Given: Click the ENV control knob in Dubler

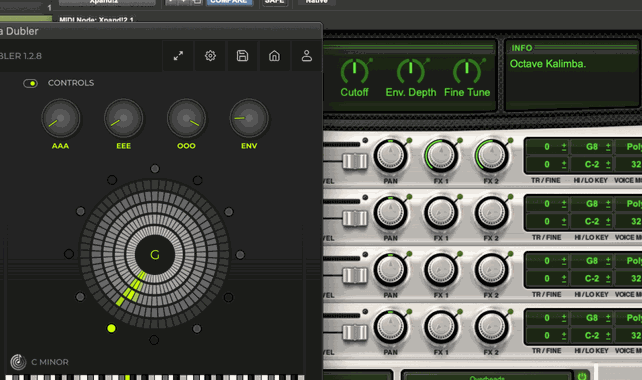Looking at the screenshot, I should [x=249, y=119].
